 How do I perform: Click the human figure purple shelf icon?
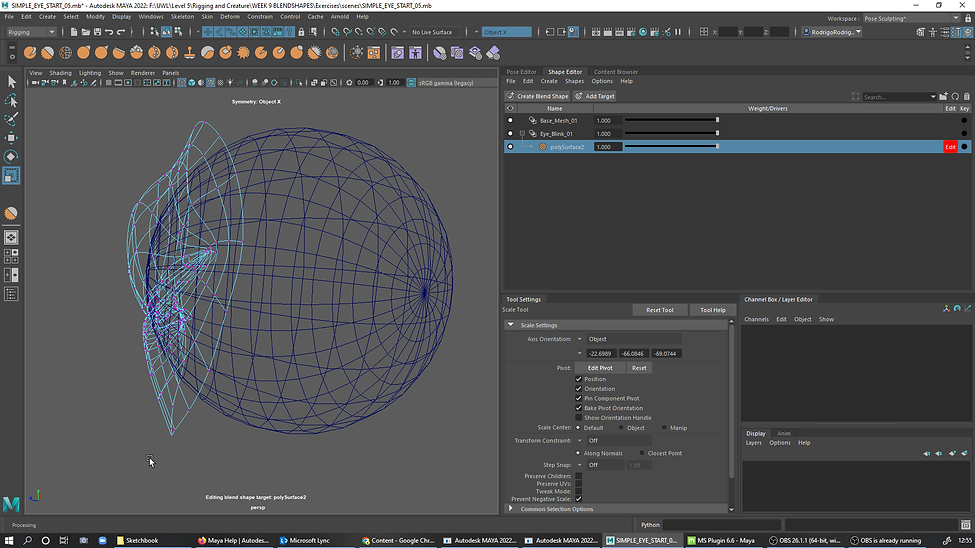415,53
